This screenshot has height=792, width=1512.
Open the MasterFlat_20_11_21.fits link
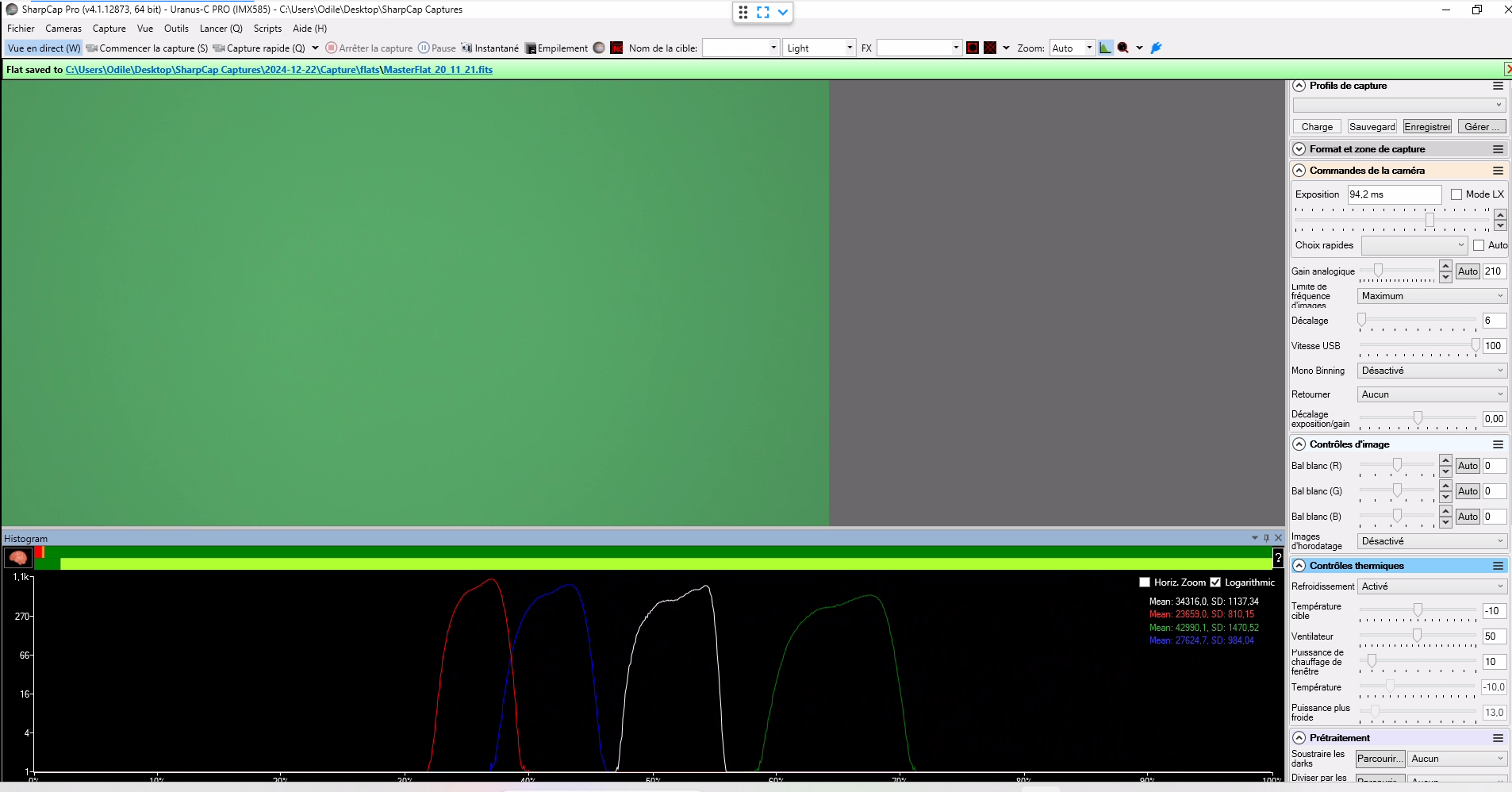pos(438,70)
